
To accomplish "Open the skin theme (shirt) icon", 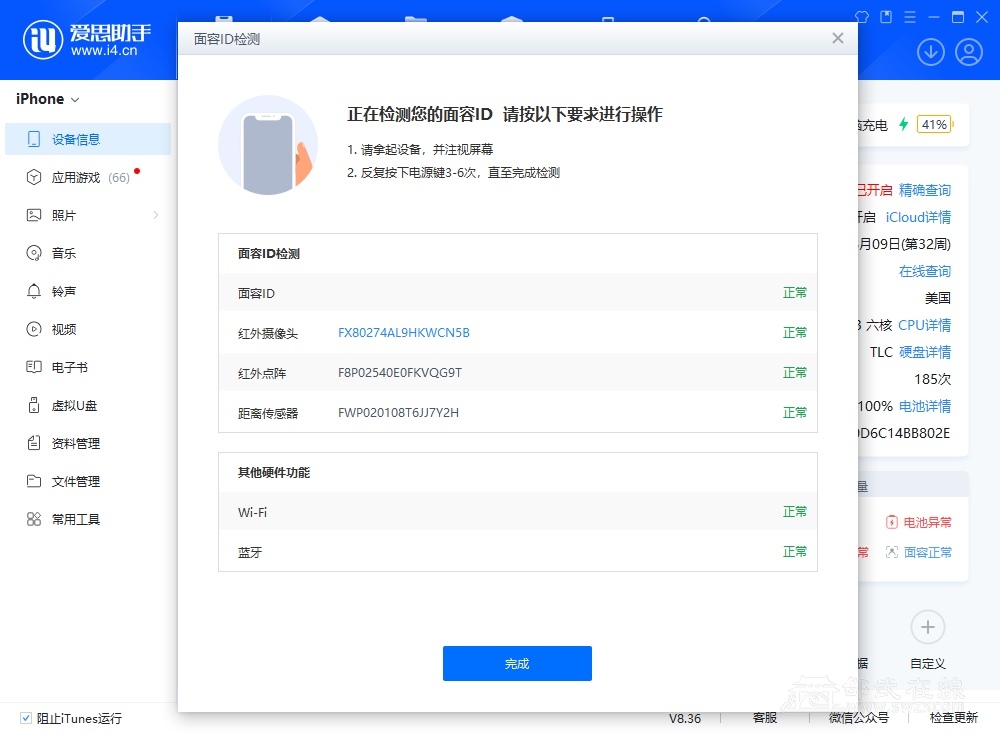I will coord(863,16).
